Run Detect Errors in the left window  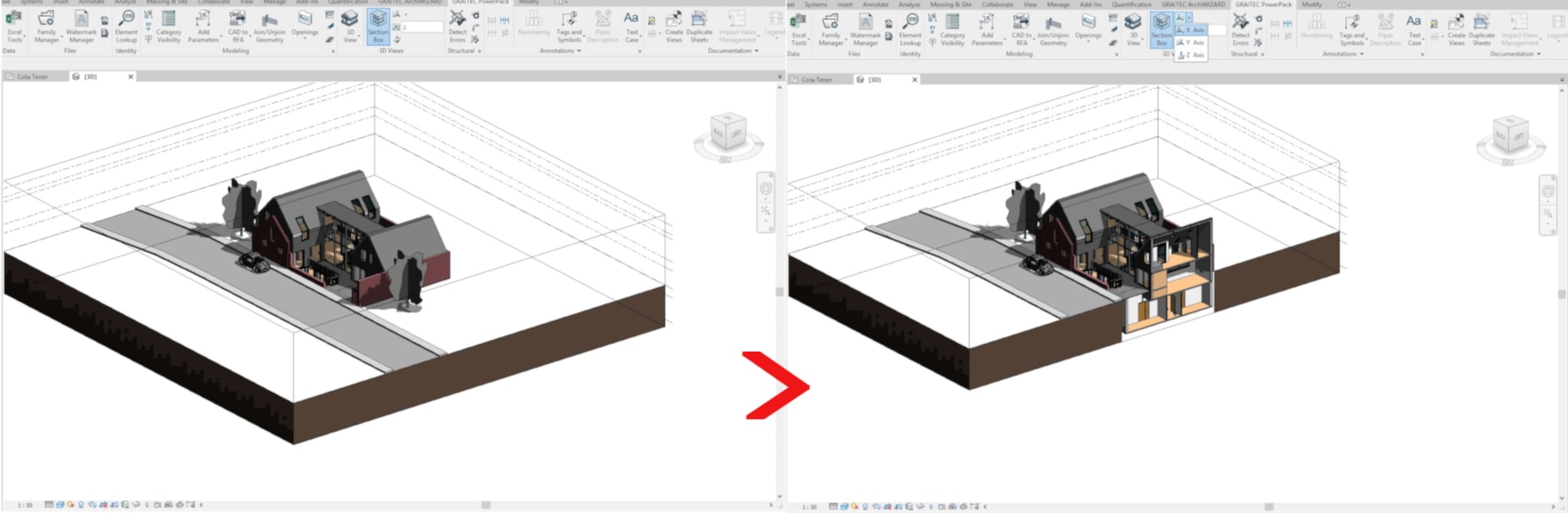[x=458, y=26]
